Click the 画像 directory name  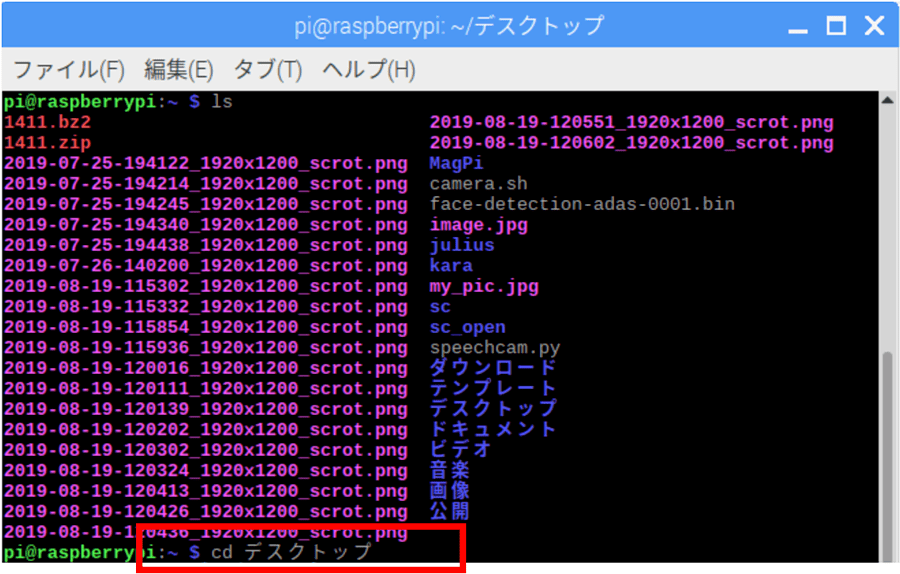tap(449, 491)
